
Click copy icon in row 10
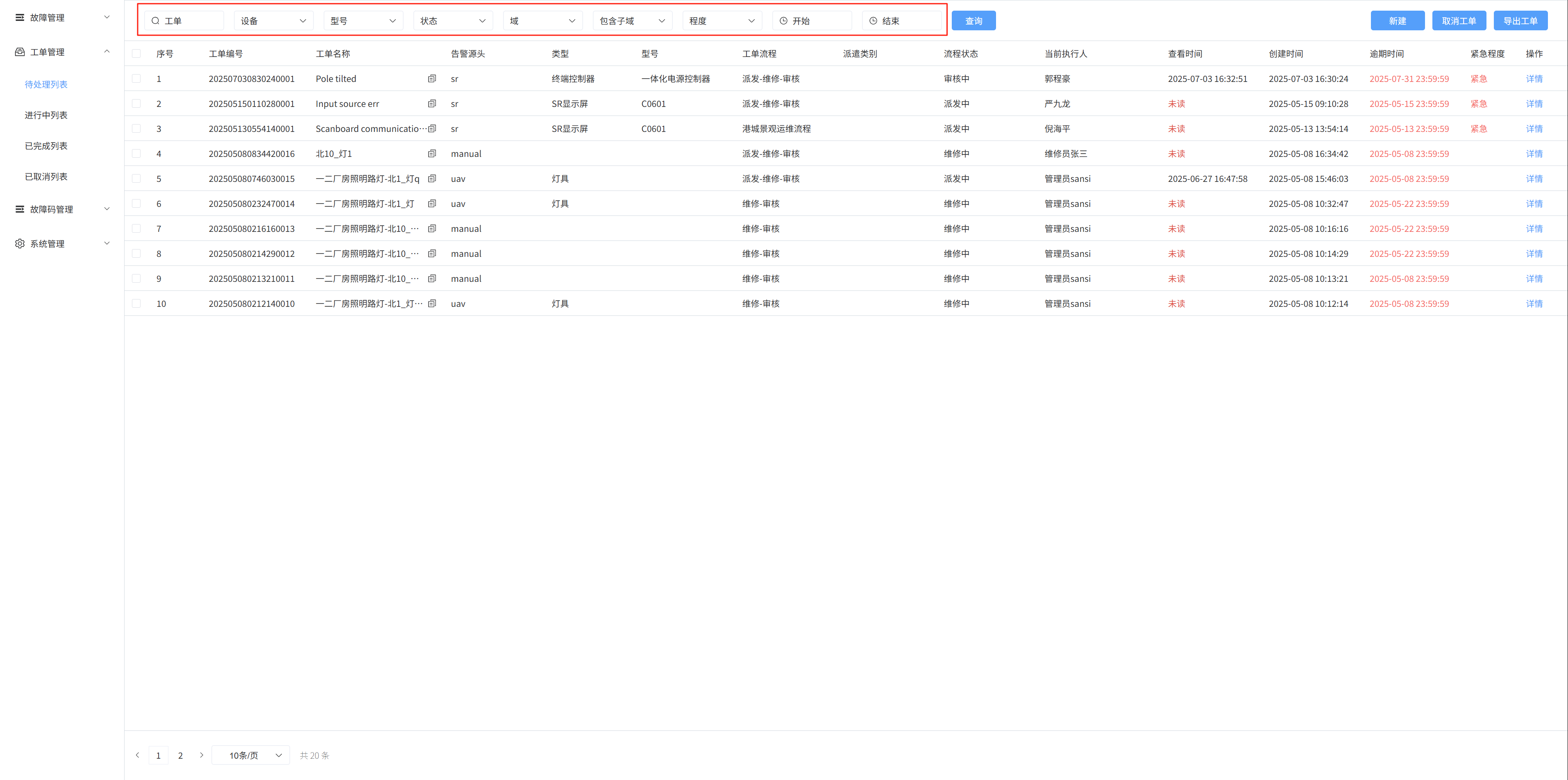(x=432, y=303)
